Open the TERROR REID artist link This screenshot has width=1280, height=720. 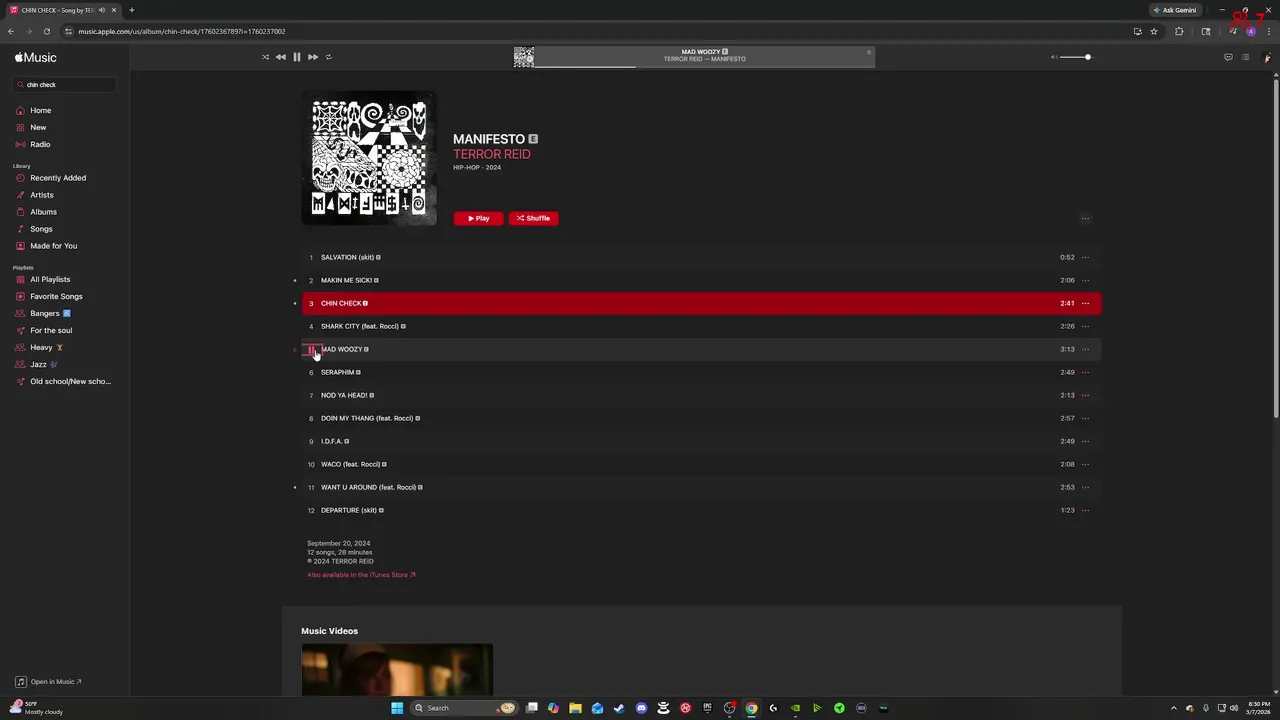(x=492, y=154)
